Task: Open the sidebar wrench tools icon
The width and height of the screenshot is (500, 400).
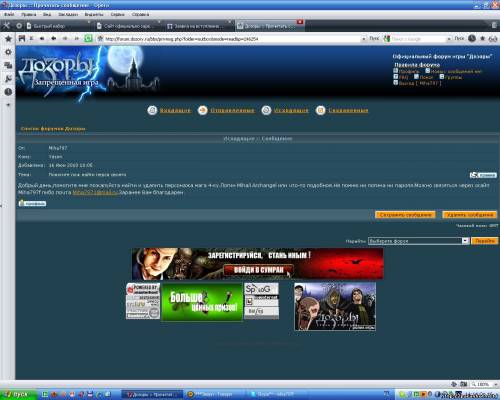Action: [8, 79]
